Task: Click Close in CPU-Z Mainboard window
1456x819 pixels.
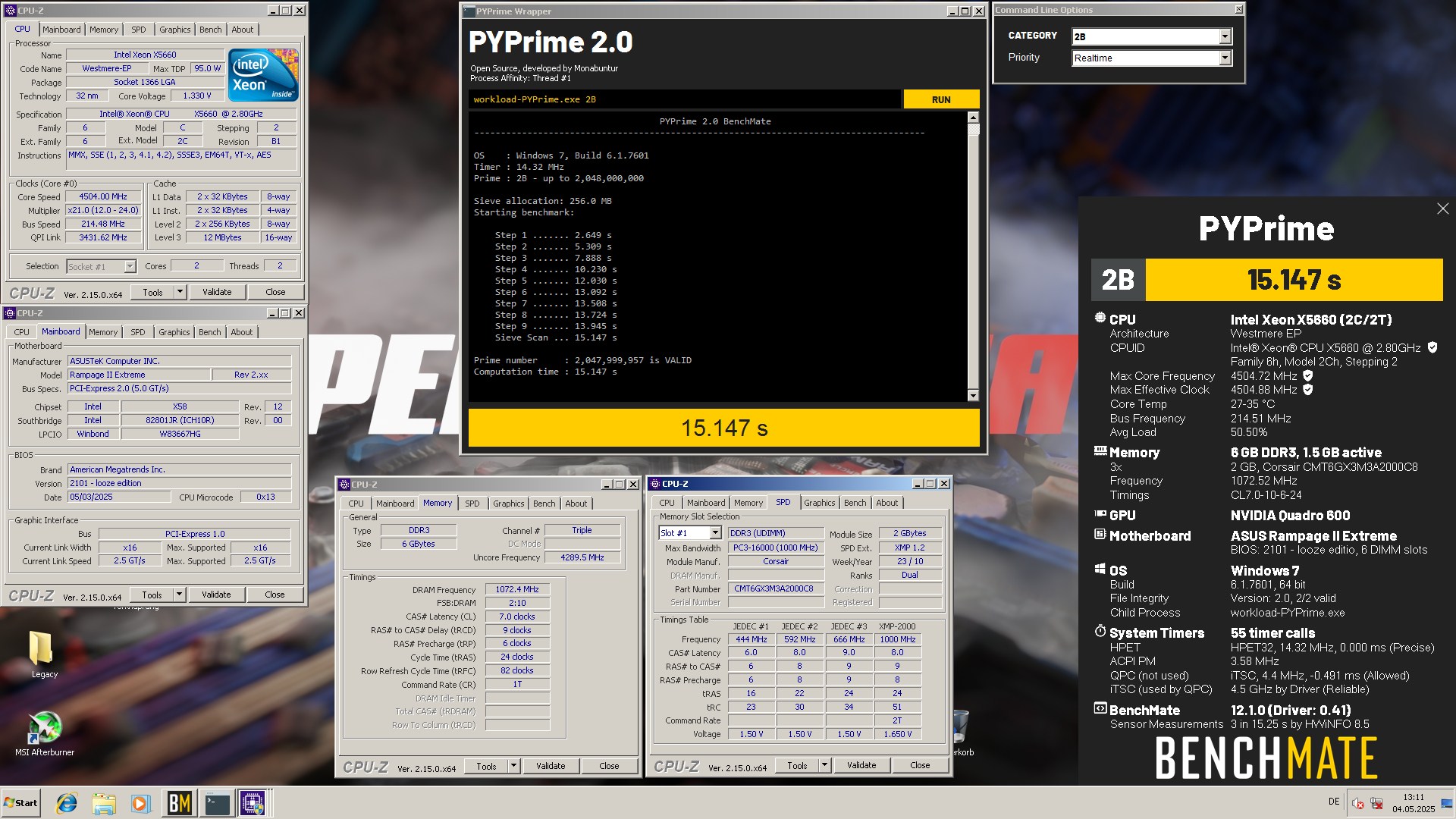Action: coord(275,595)
